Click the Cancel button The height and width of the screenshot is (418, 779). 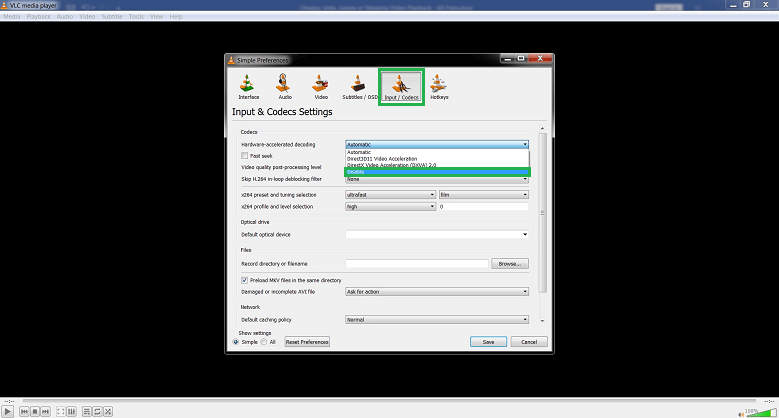(x=529, y=342)
